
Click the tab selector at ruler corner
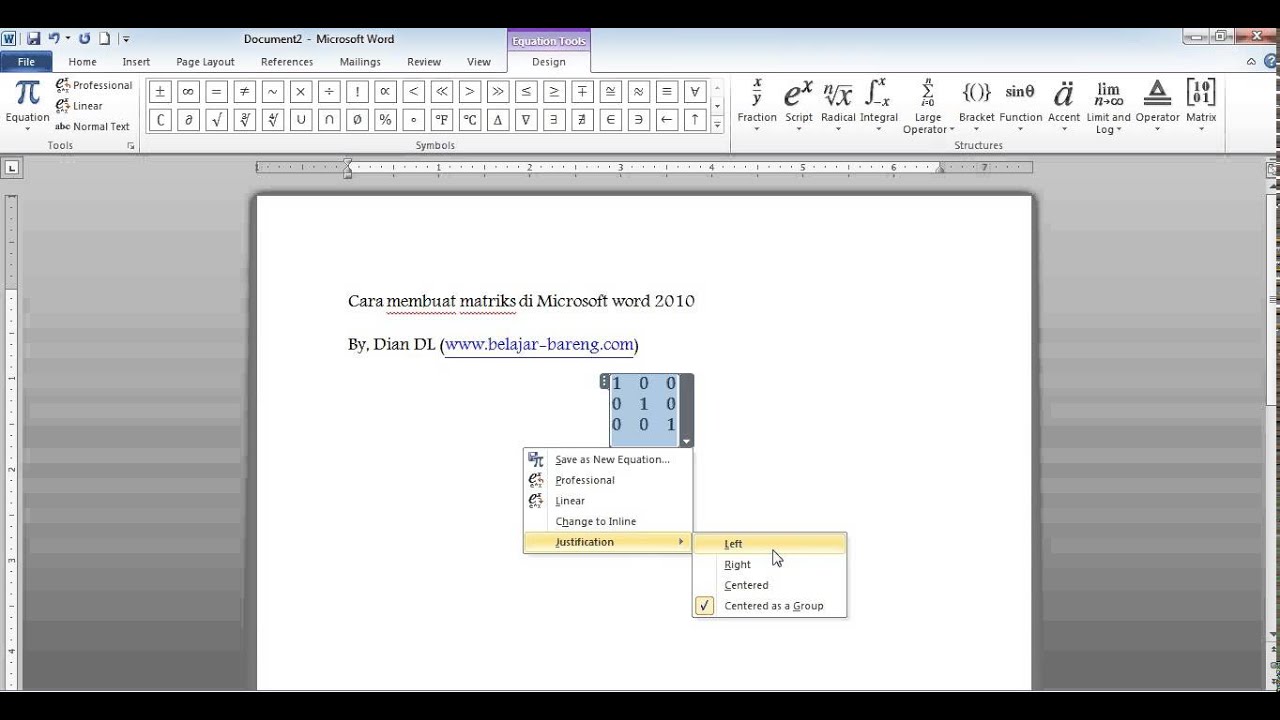tap(11, 168)
